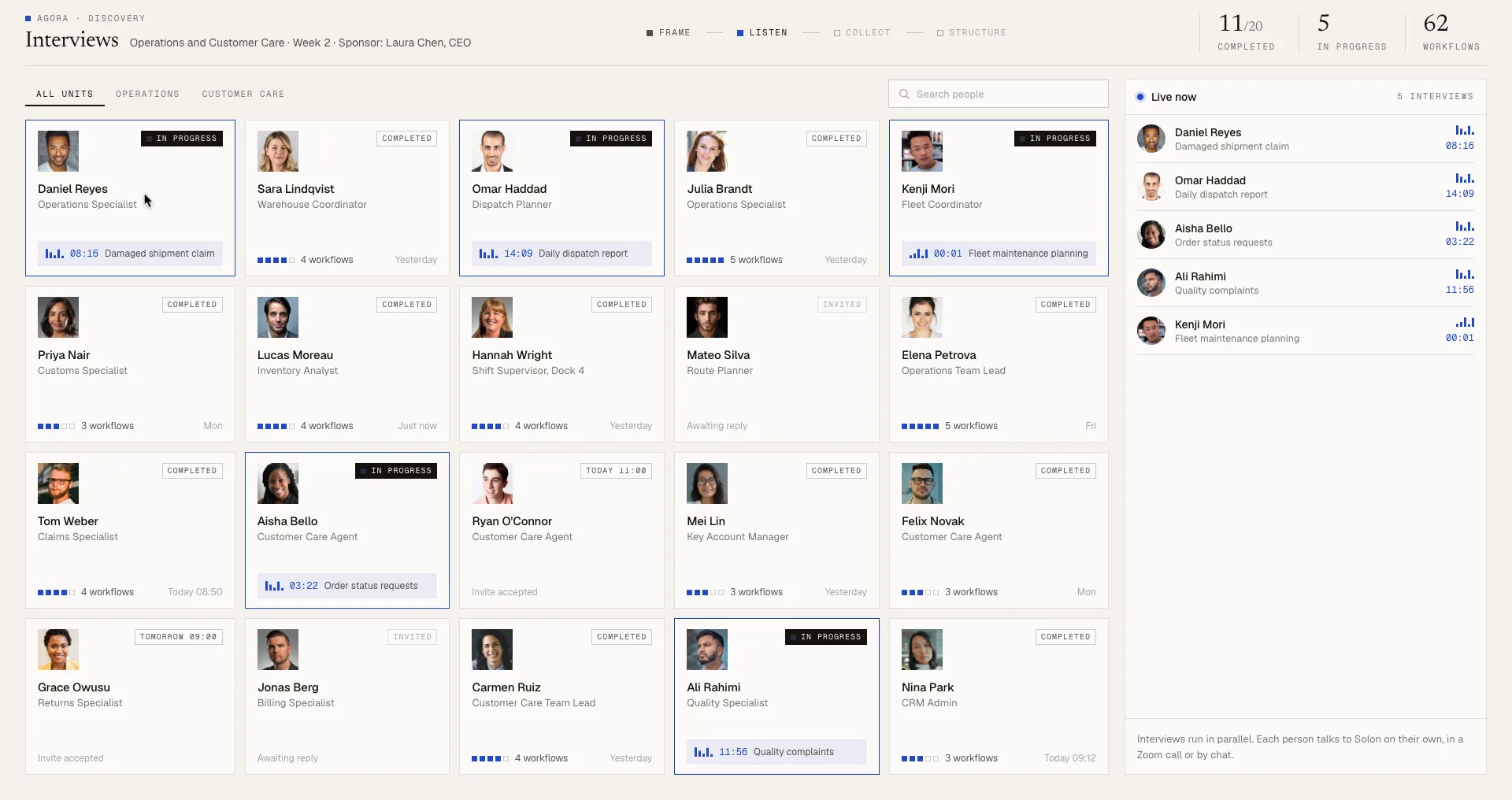The height and width of the screenshot is (800, 1512).
Task: Switch to the Operations tab
Action: (x=147, y=94)
